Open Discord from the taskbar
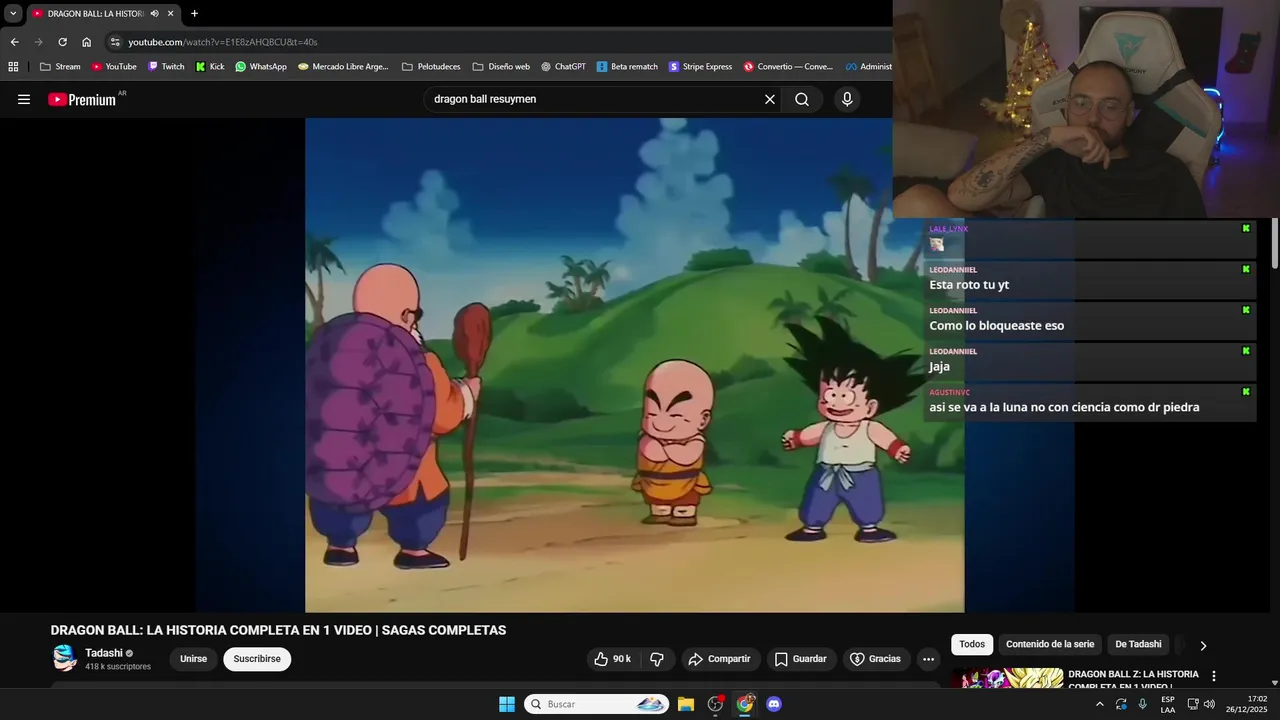Screen dimensions: 1280x720 click(774, 704)
